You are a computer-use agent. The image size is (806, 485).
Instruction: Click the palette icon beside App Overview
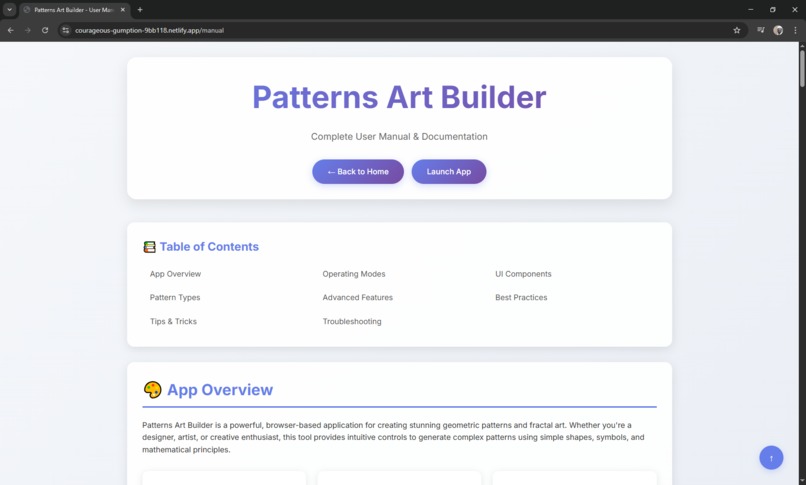152,390
